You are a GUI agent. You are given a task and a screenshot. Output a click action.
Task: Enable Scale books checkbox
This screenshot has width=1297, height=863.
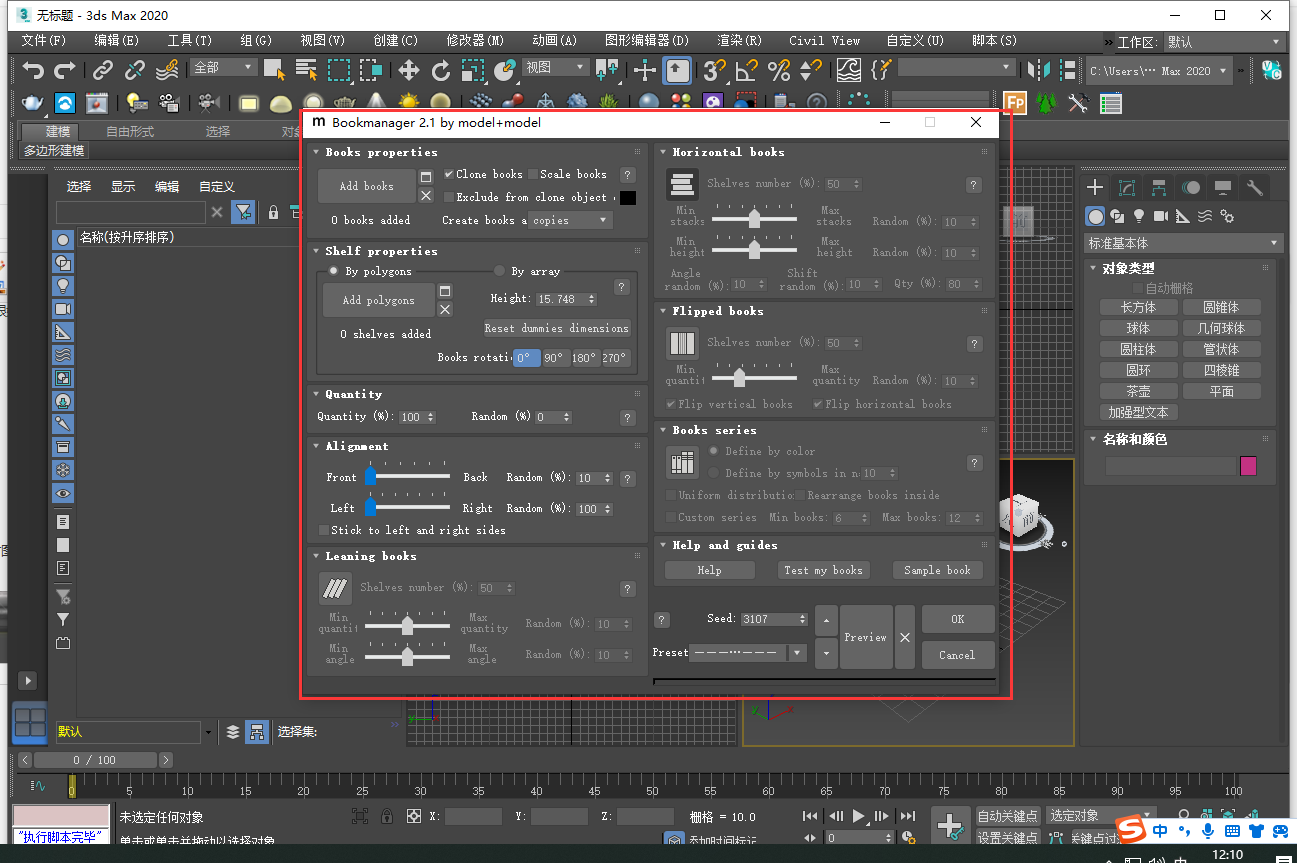(x=533, y=174)
